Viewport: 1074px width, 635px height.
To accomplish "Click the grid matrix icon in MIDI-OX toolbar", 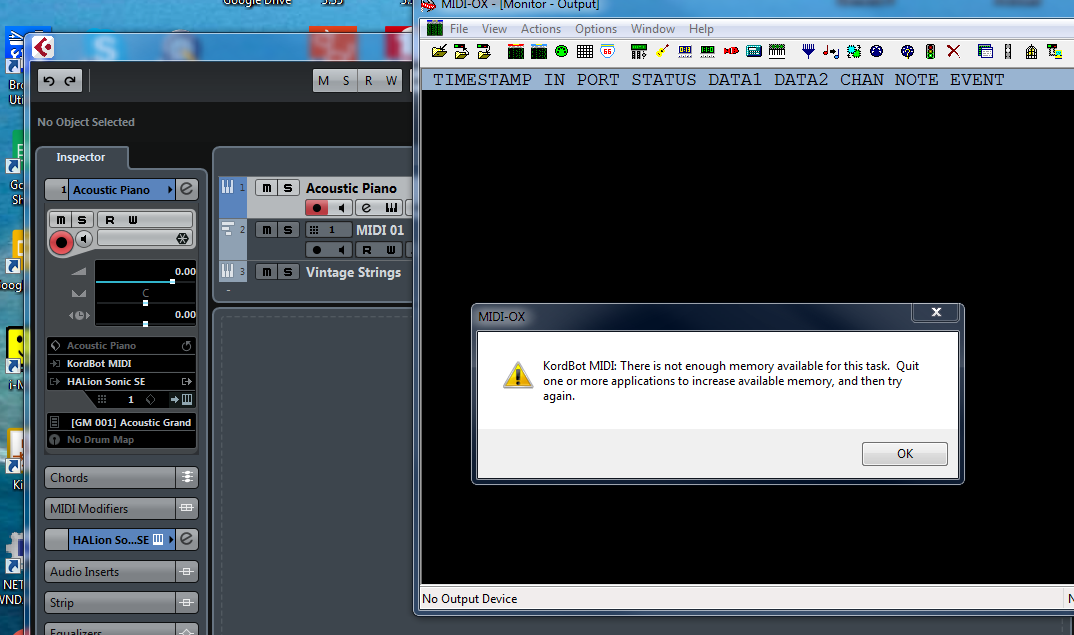I will [584, 51].
